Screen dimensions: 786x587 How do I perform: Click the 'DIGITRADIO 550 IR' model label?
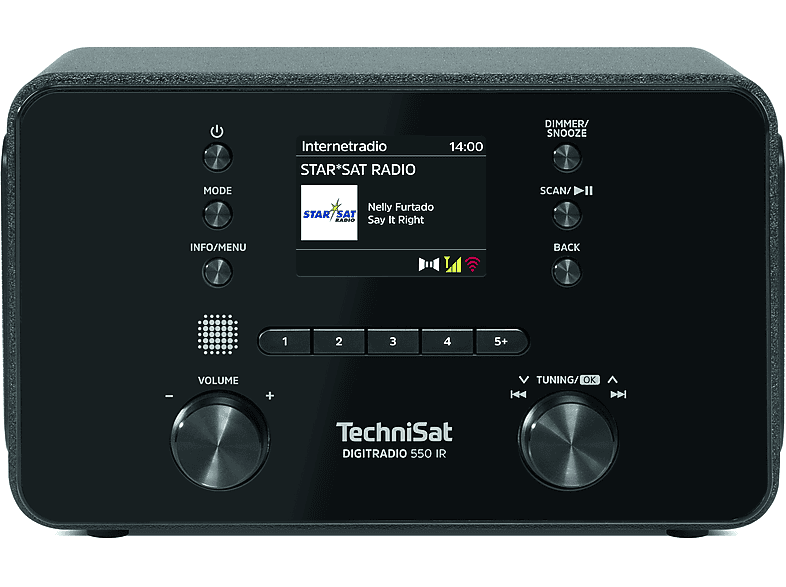[394, 454]
